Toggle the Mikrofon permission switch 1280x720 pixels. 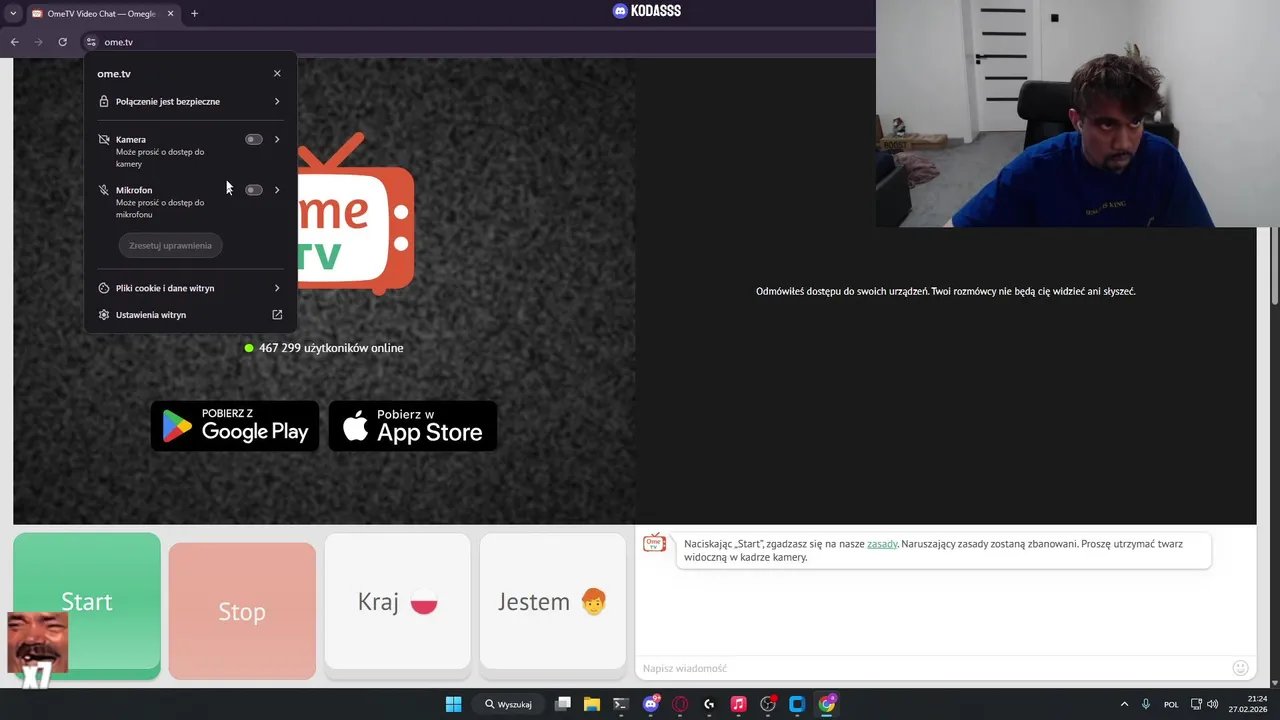(254, 190)
